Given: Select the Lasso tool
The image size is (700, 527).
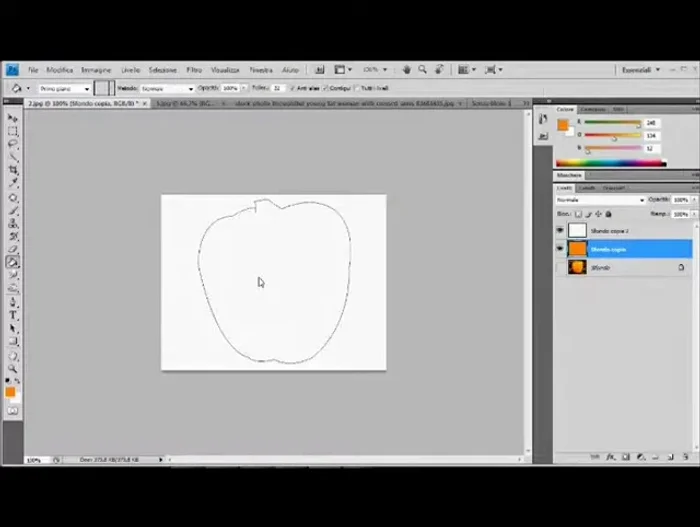Looking at the screenshot, I should [13, 144].
